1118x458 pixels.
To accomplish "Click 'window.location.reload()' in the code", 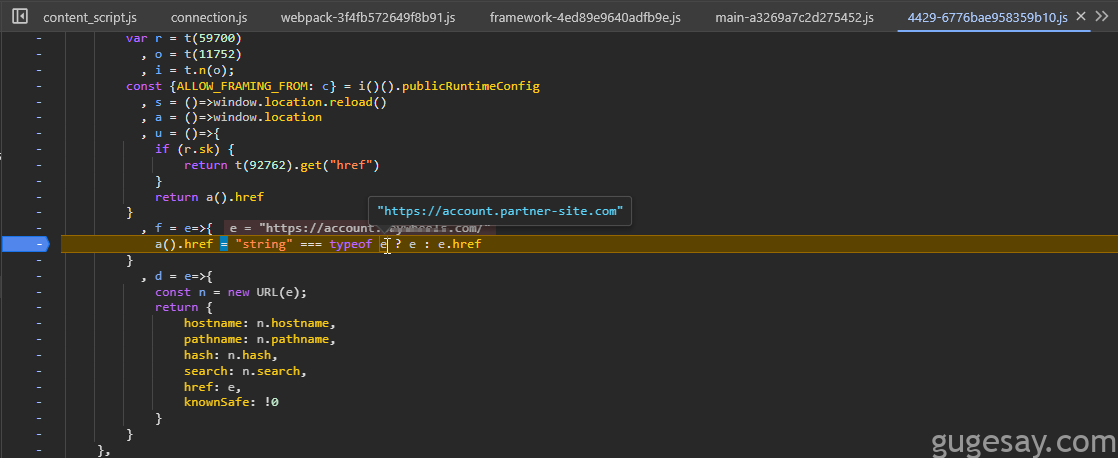I will (299, 102).
